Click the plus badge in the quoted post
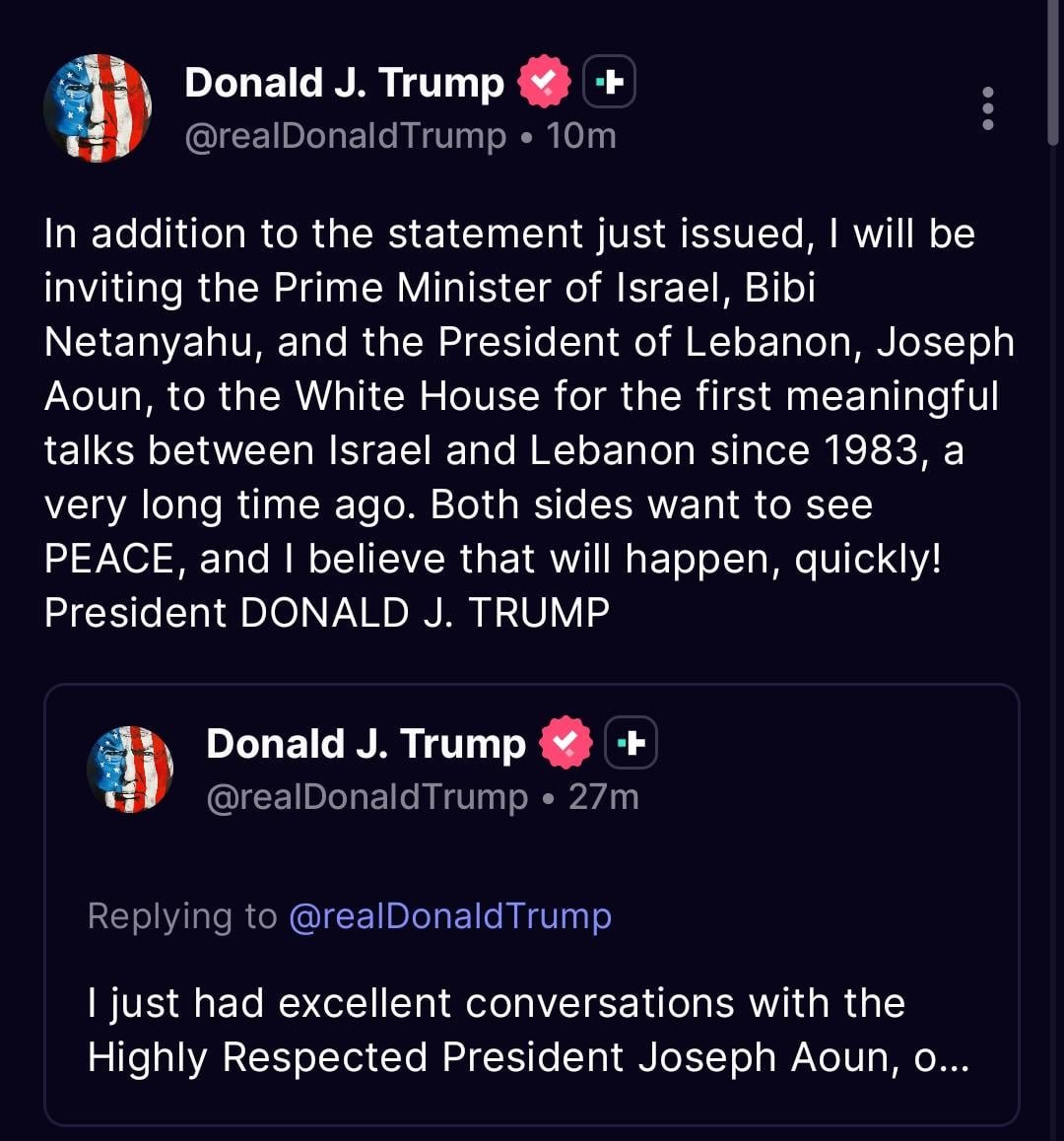 [x=631, y=743]
